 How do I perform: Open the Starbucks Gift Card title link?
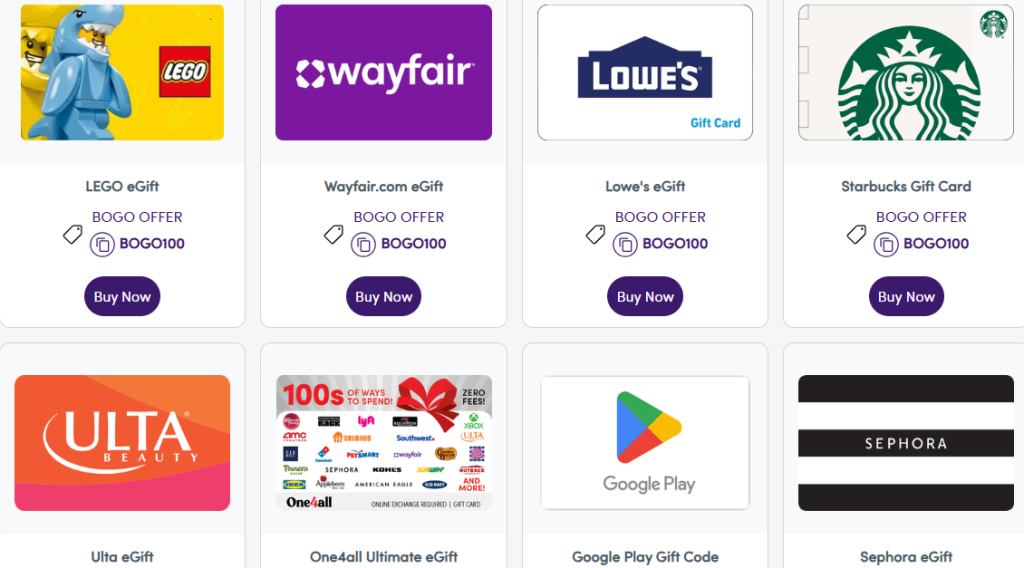(x=906, y=187)
